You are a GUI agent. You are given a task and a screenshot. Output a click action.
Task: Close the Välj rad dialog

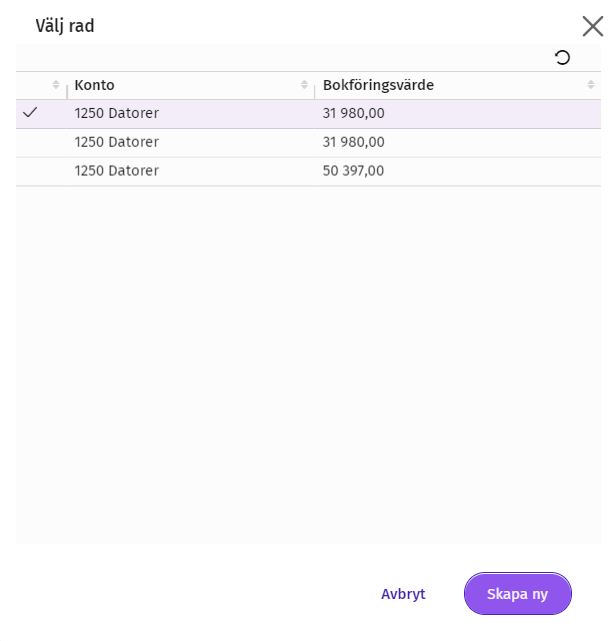click(x=592, y=27)
